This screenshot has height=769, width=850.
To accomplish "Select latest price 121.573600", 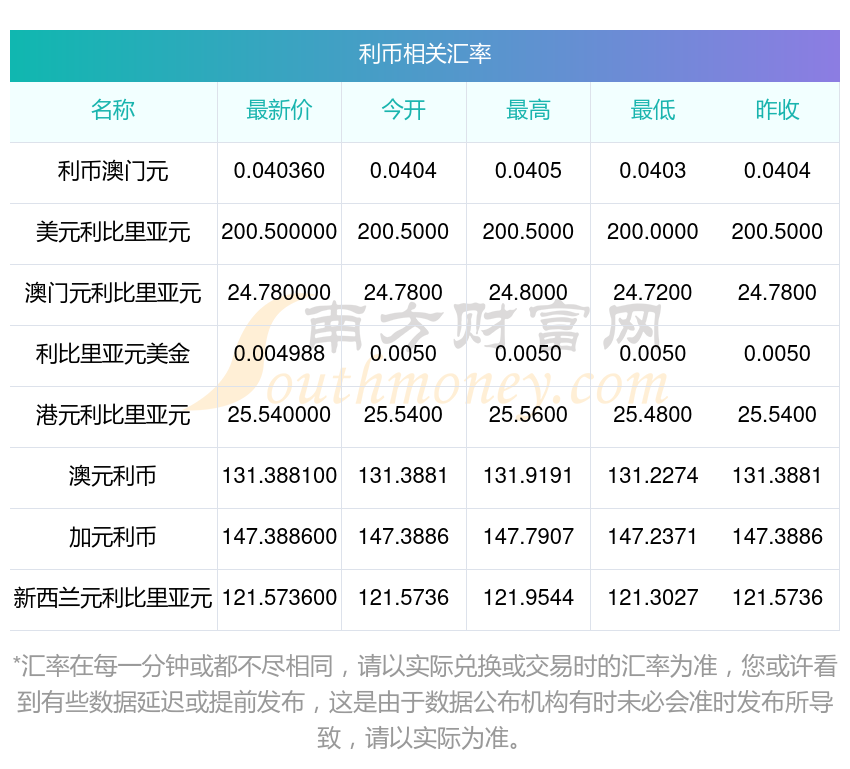I will 279,597.
